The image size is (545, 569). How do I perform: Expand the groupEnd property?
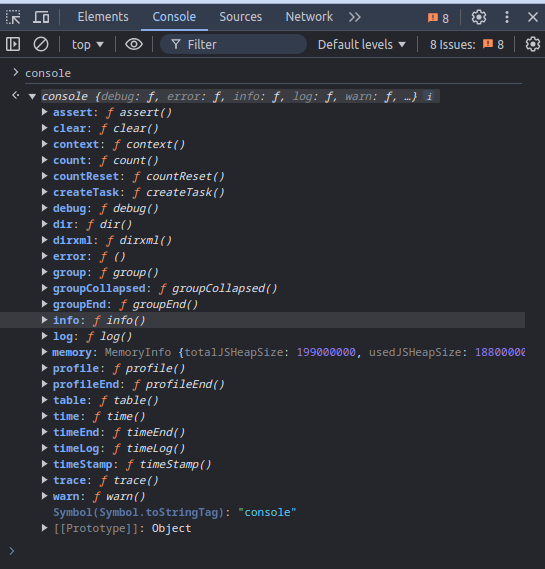point(45,304)
